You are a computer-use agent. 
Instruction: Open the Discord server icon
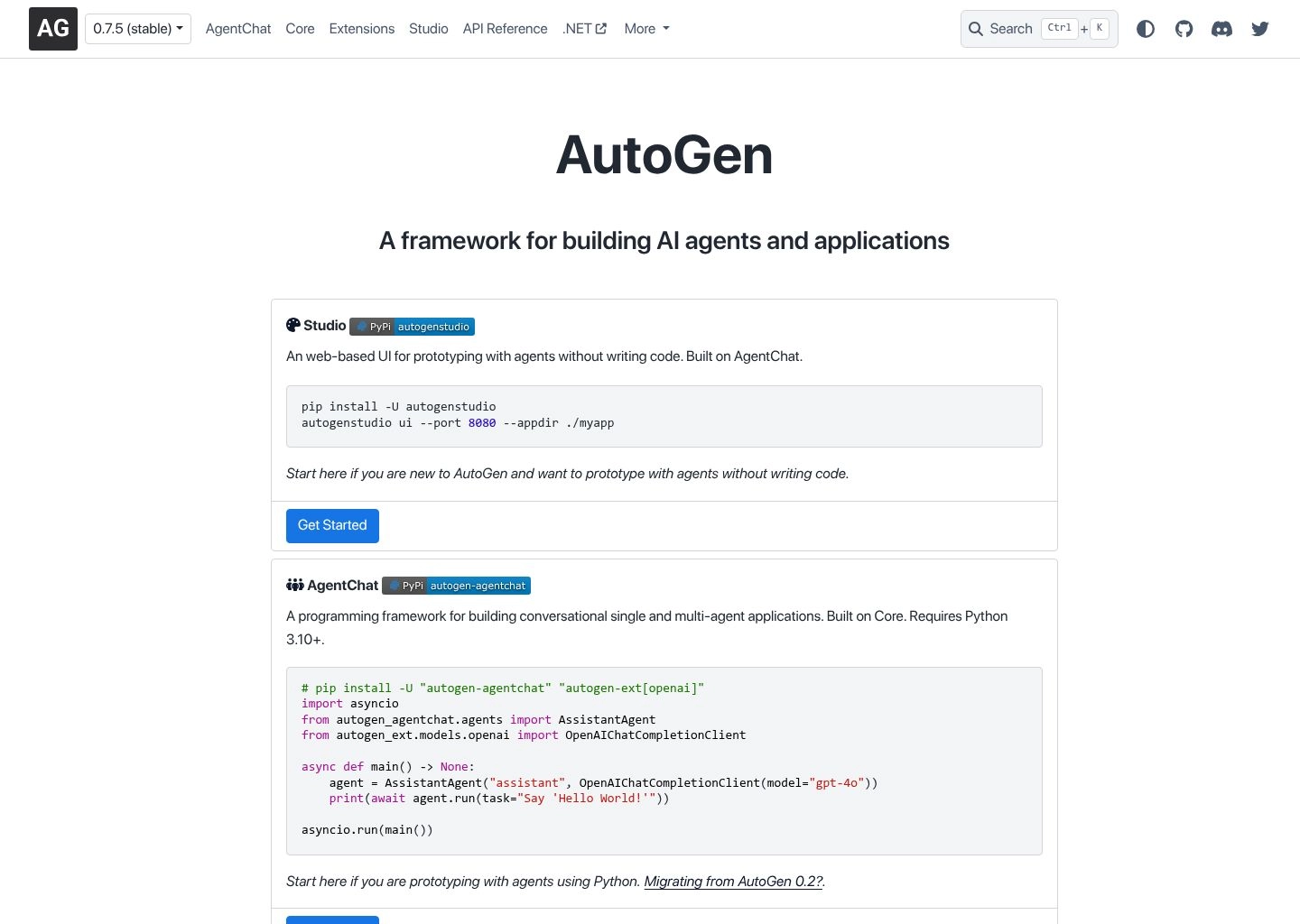pyautogui.click(x=1222, y=29)
